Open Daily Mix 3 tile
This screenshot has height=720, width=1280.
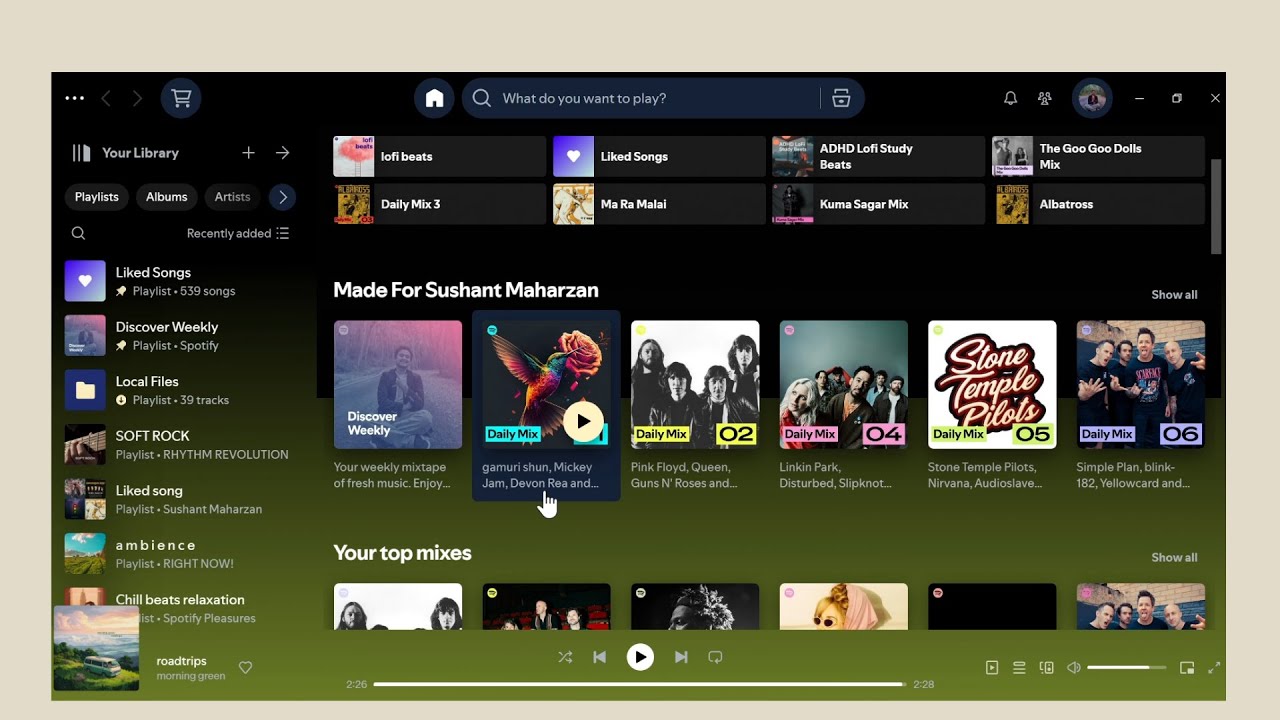tap(440, 204)
